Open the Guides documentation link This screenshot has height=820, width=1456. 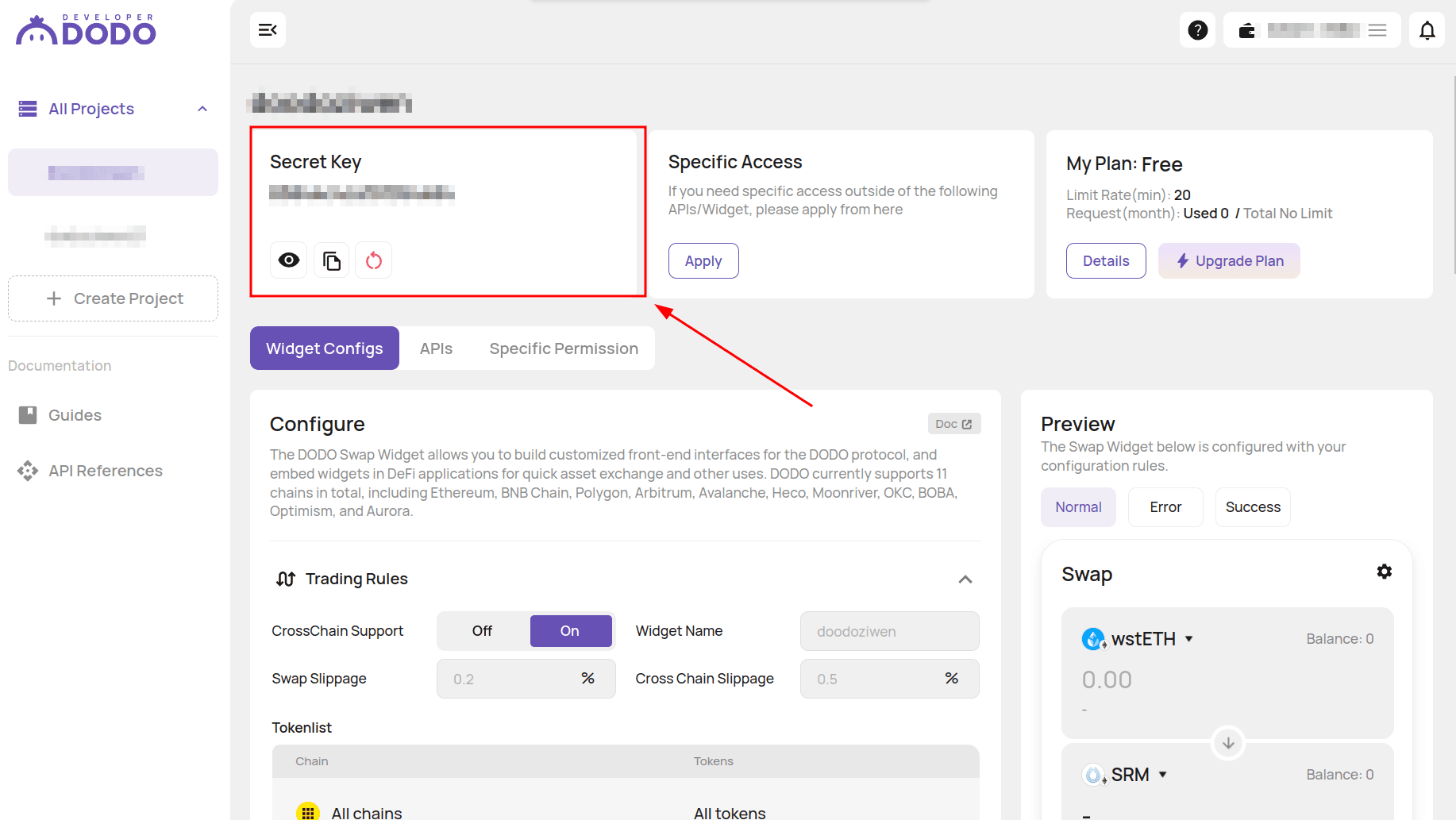click(75, 415)
